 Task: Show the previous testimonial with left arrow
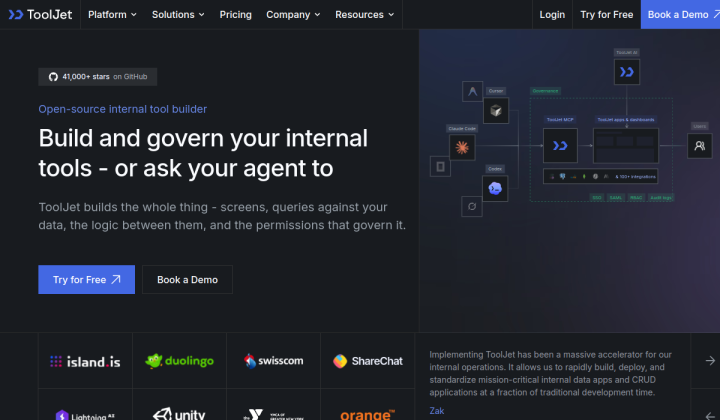[710, 416]
